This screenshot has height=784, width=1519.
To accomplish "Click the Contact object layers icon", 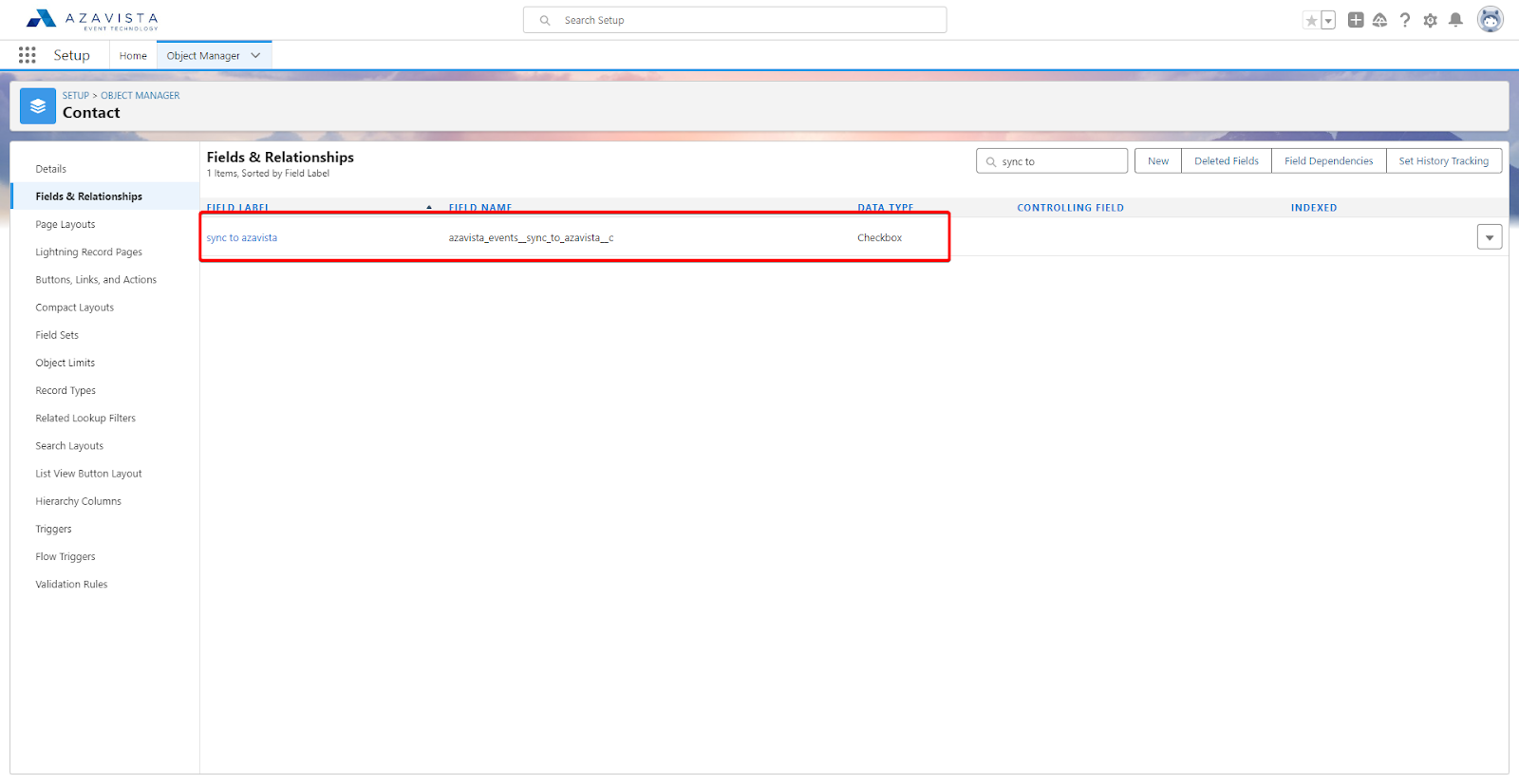I will pos(38,106).
